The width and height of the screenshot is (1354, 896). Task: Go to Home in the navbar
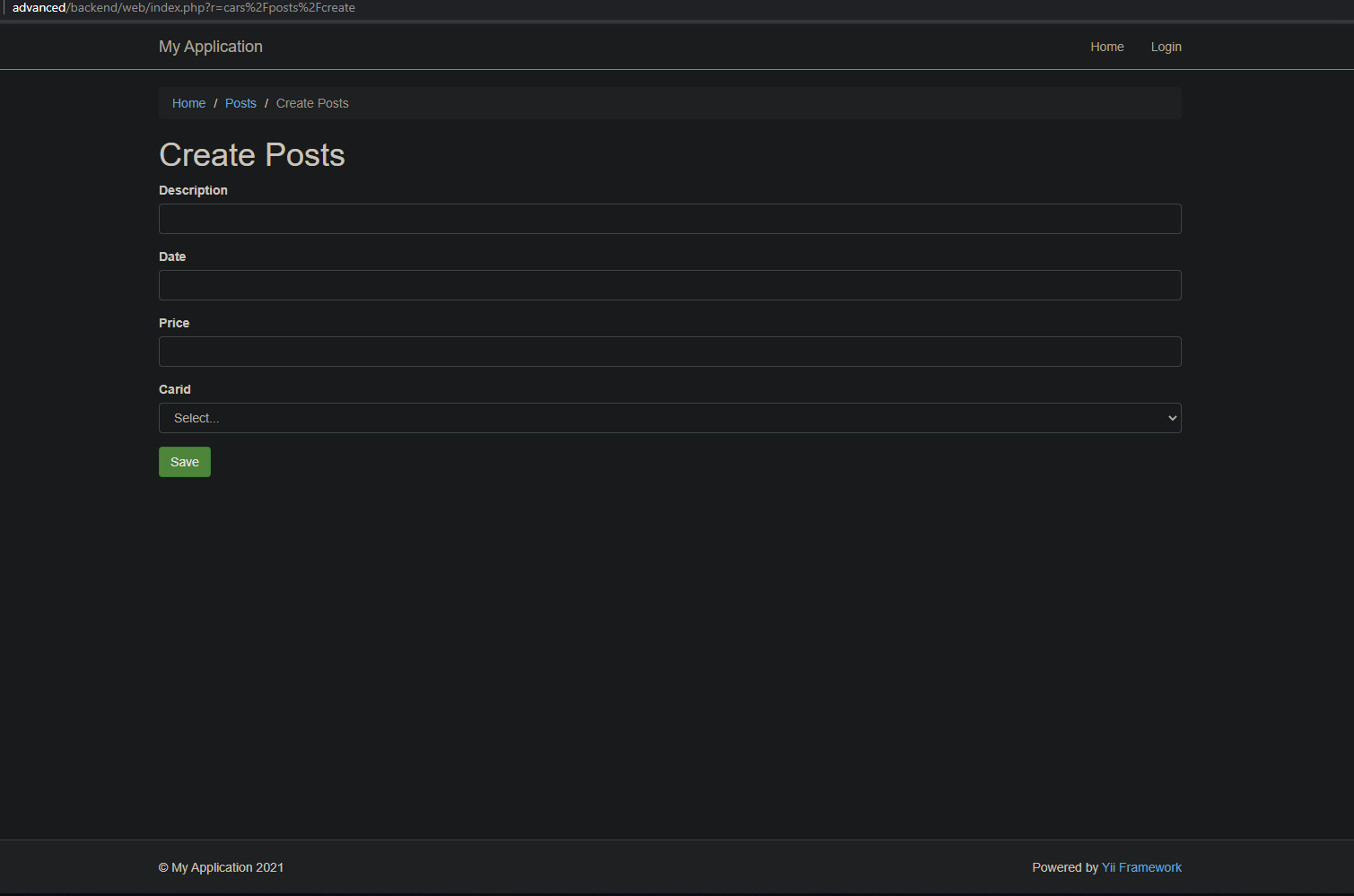(x=1106, y=47)
